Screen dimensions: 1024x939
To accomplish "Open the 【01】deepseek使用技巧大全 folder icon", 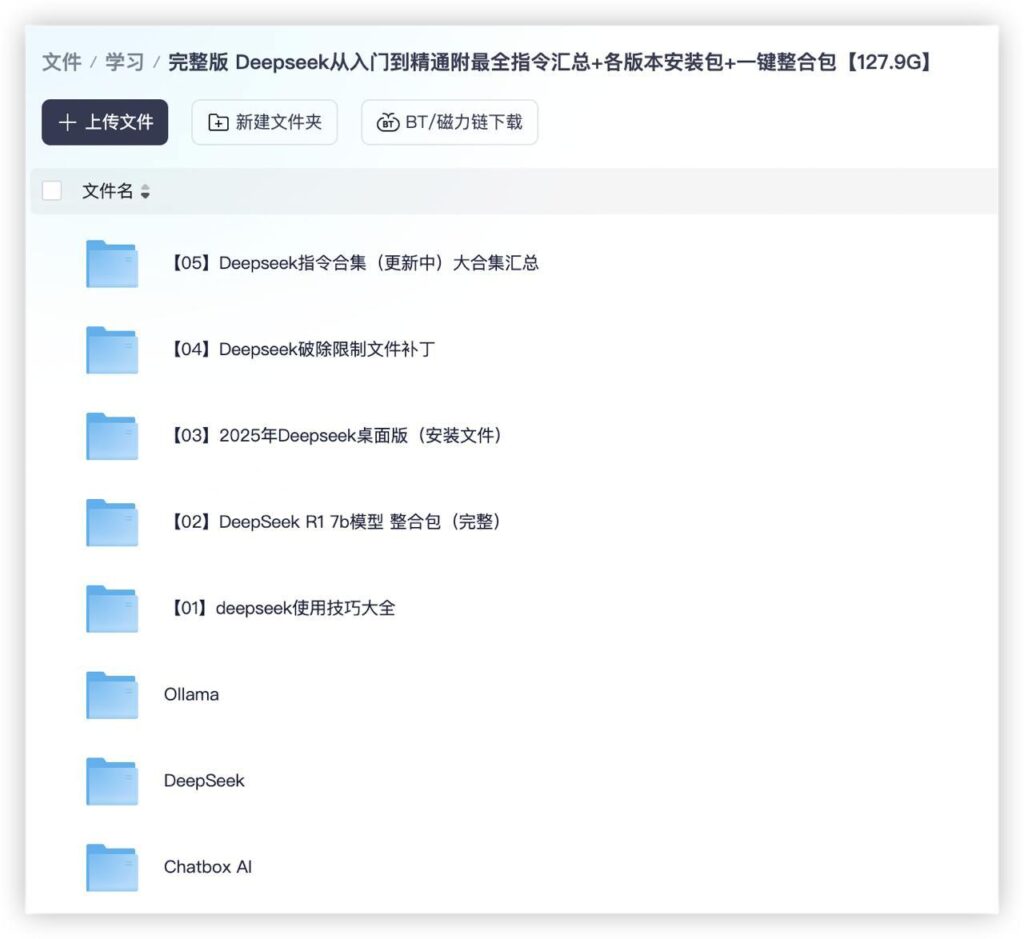I will pyautogui.click(x=112, y=607).
